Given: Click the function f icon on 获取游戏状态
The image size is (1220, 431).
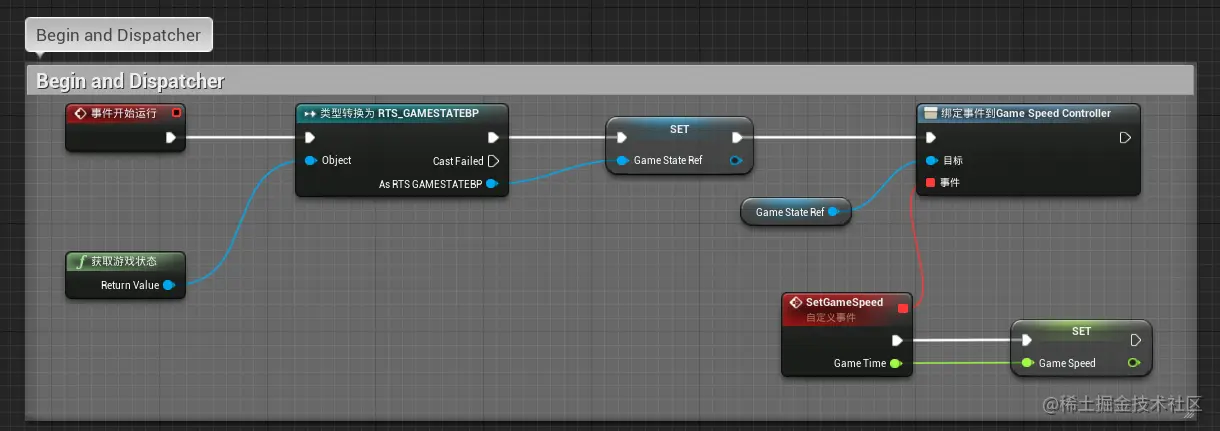Looking at the screenshot, I should pyautogui.click(x=80, y=262).
